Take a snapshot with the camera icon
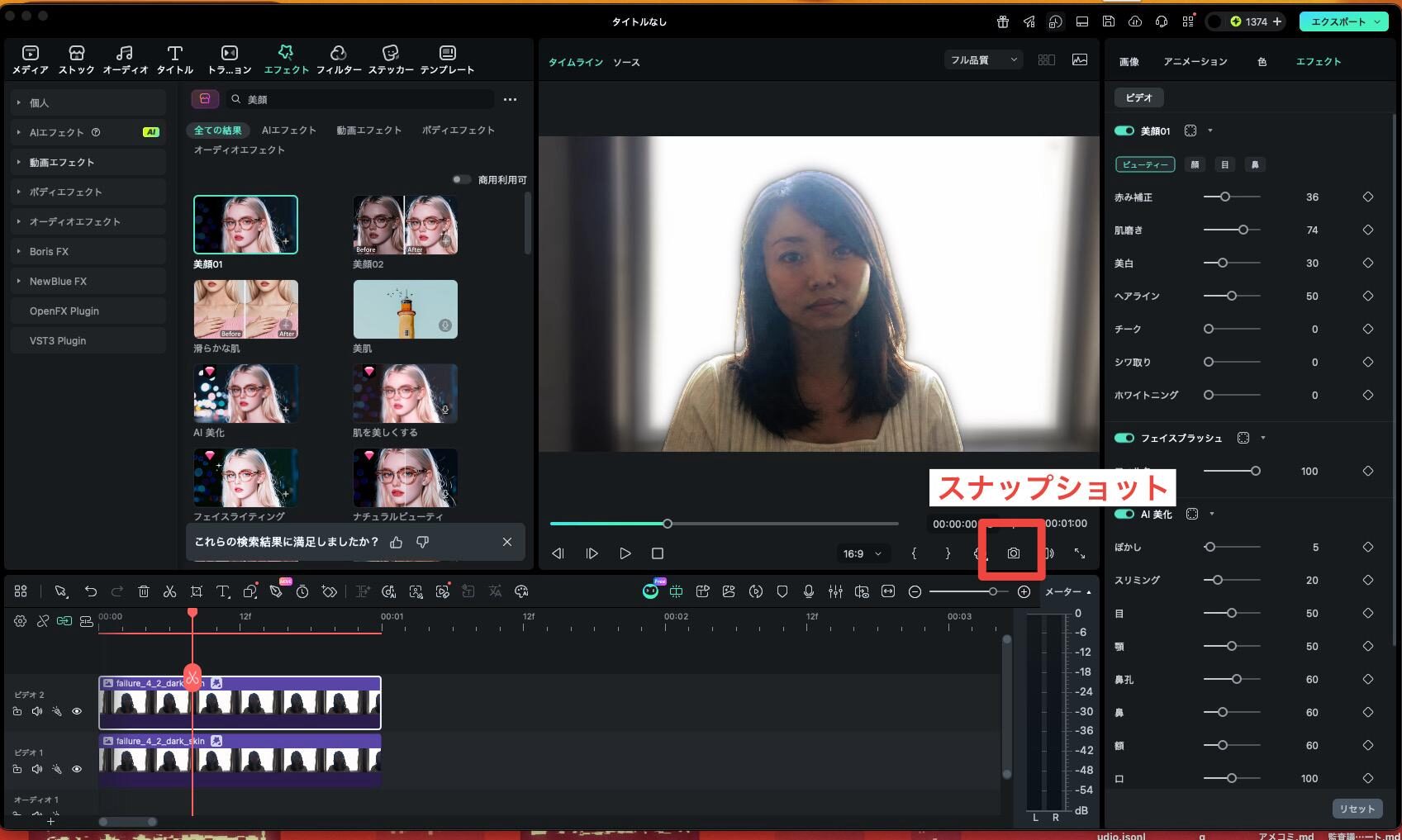Screen dimensions: 1402x840 pos(1013,553)
